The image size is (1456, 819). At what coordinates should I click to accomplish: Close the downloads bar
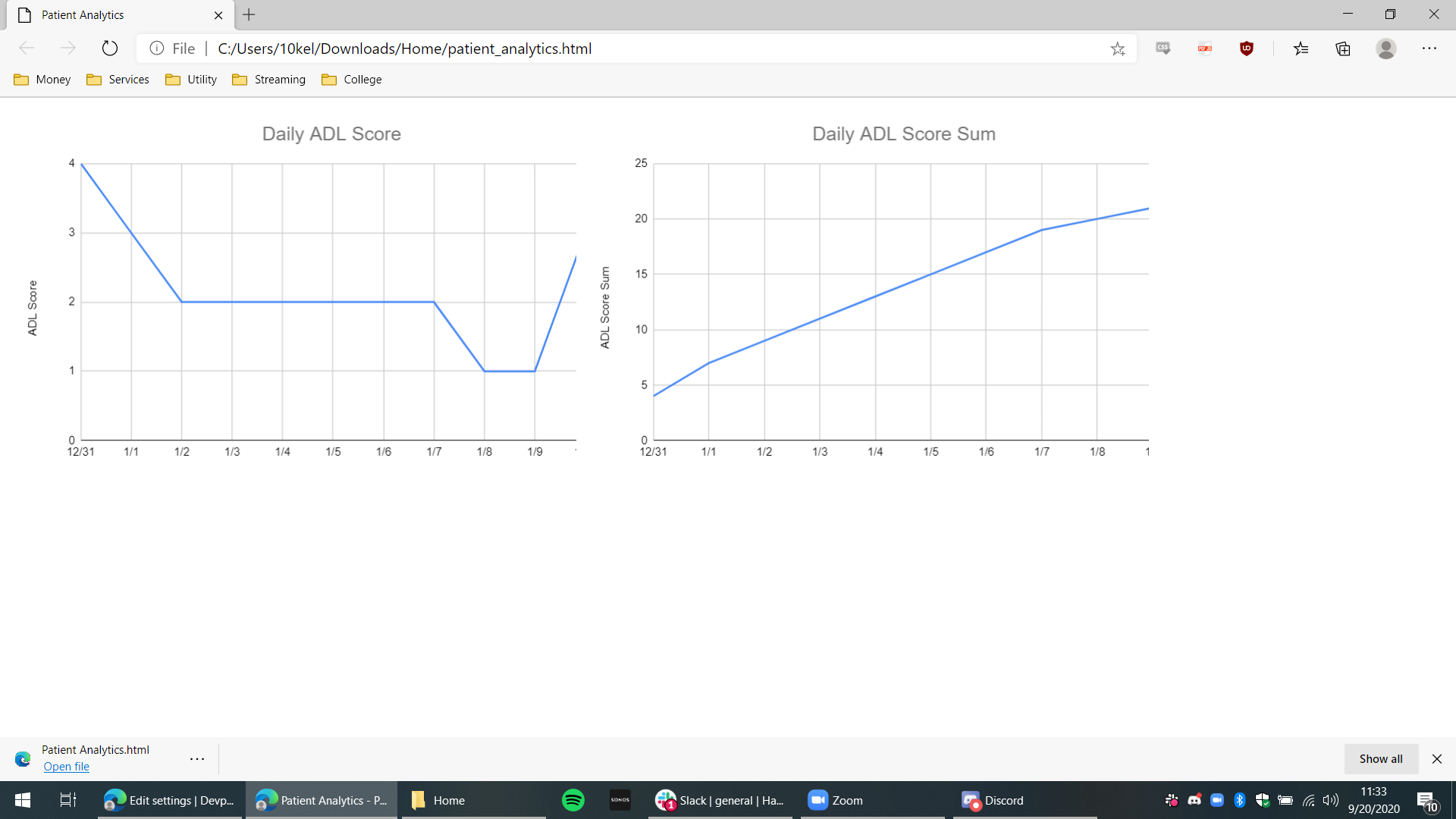coord(1436,758)
